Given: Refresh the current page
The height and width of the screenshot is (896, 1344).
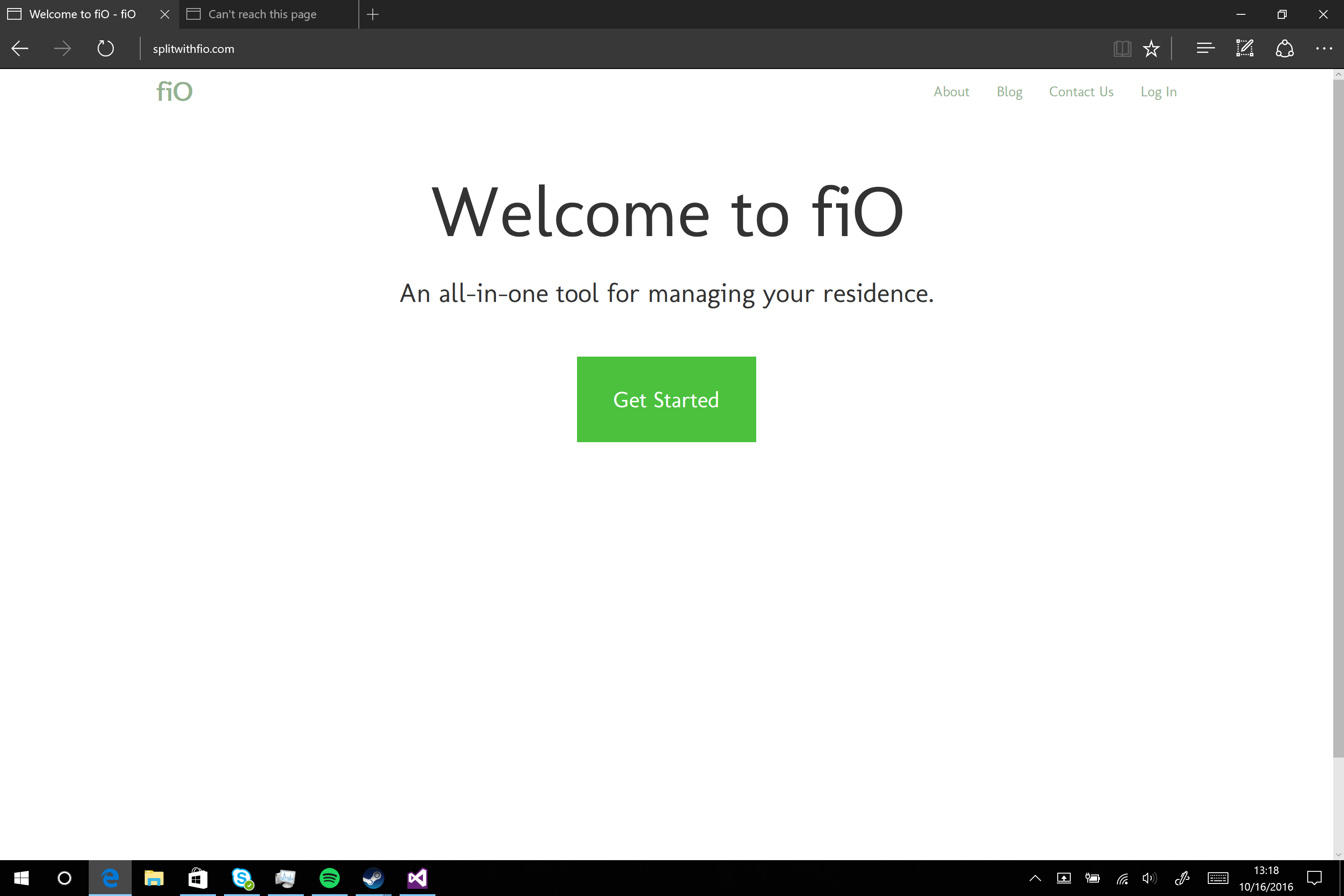Looking at the screenshot, I should click(106, 48).
